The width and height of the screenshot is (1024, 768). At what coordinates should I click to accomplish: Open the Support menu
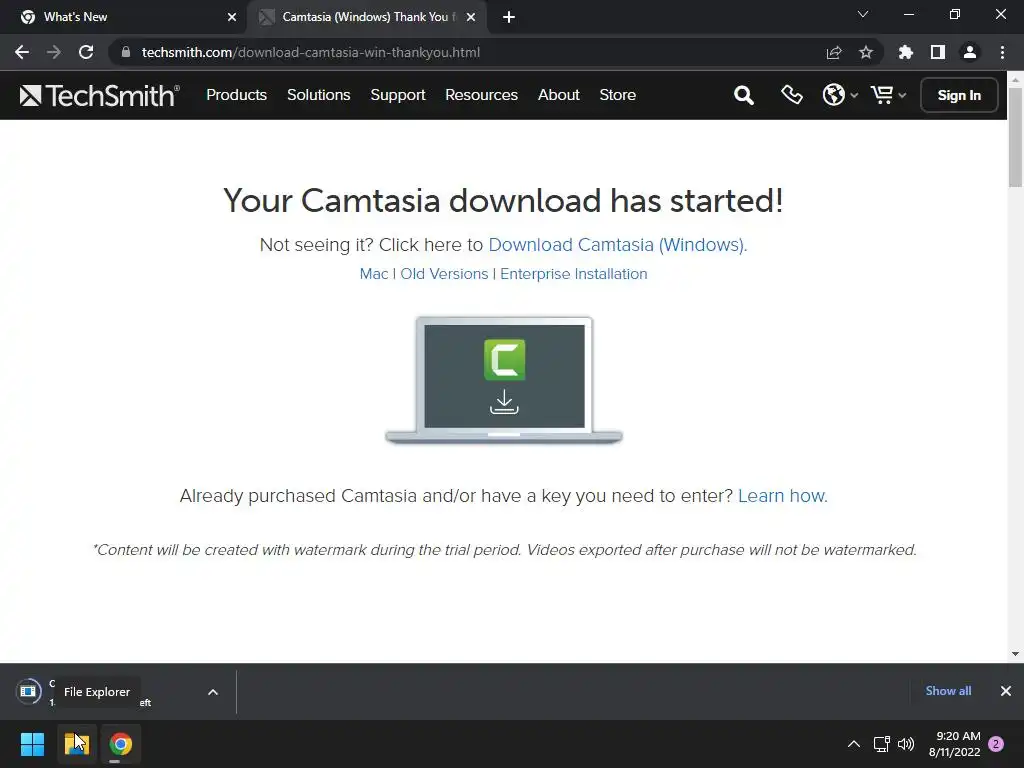pos(398,95)
